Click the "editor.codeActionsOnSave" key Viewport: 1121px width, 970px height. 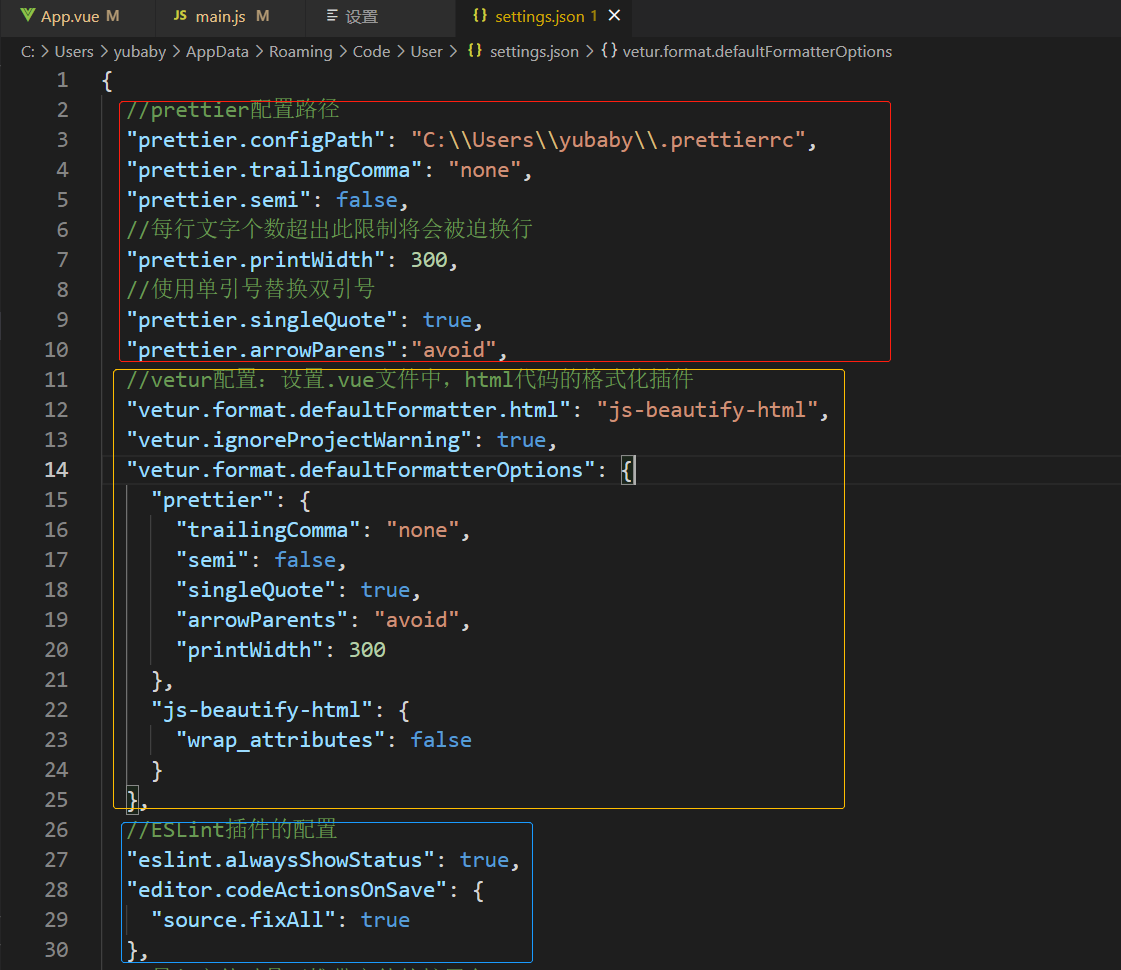point(287,890)
